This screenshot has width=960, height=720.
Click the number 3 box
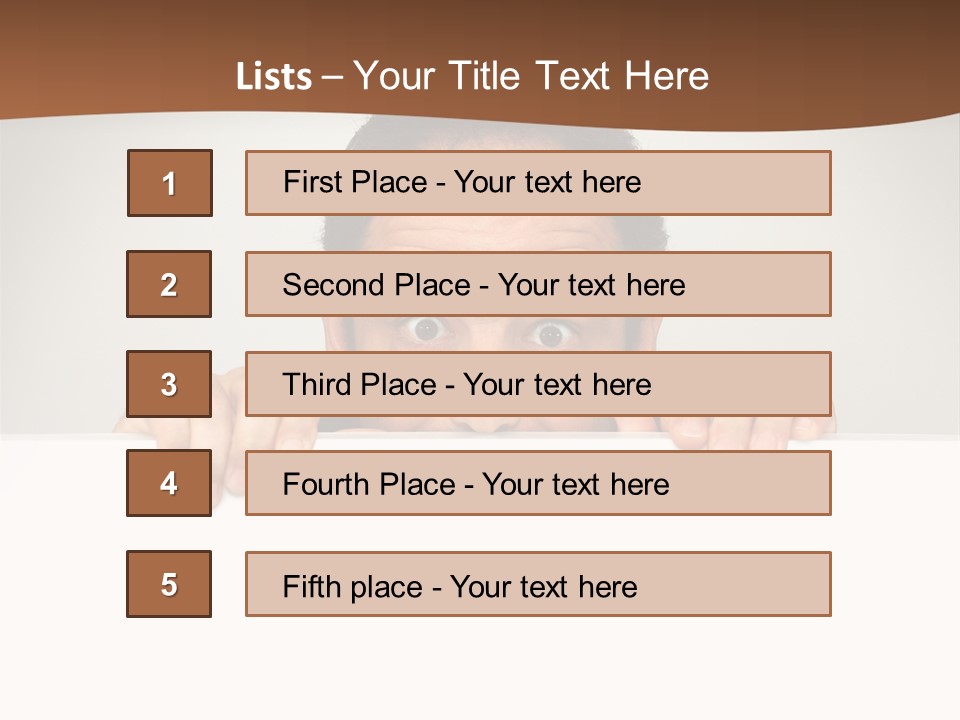point(169,384)
